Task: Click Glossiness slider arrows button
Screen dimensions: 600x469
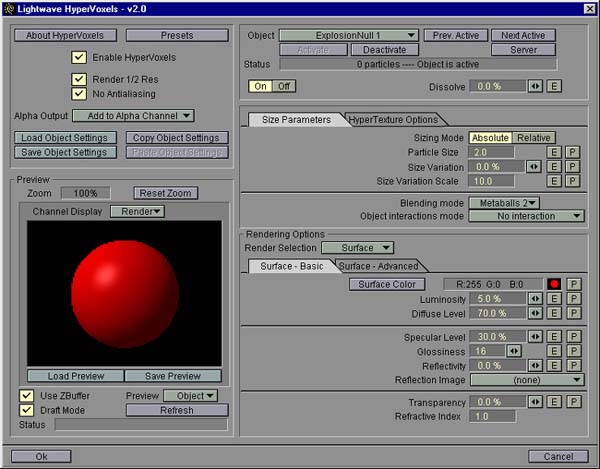Action: point(514,351)
